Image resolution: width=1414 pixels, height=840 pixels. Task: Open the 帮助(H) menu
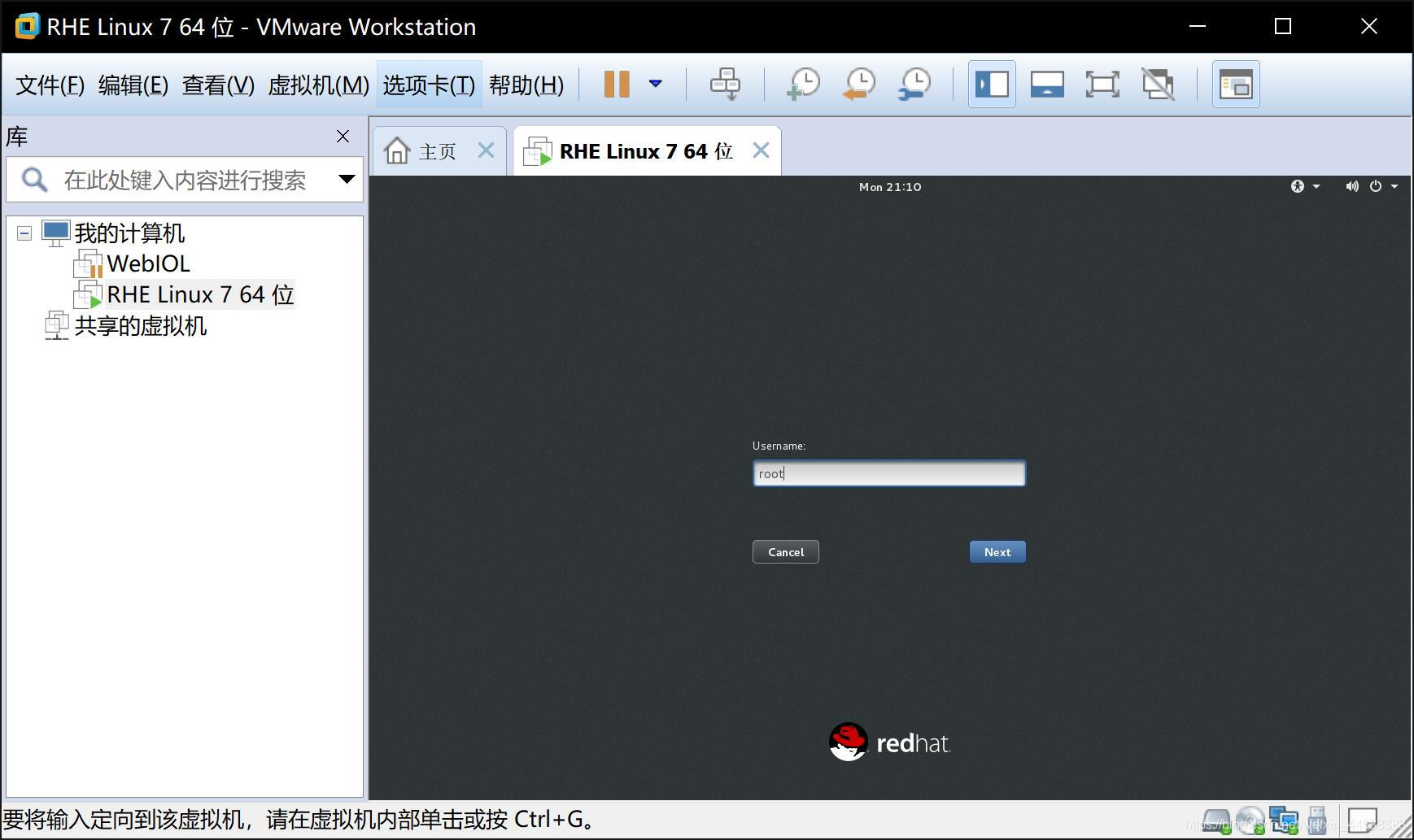[x=526, y=85]
